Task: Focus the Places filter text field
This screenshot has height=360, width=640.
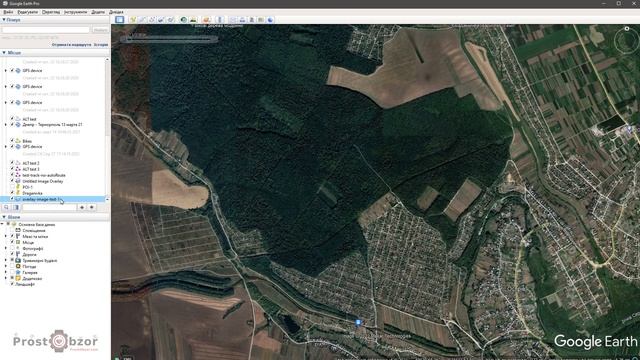Action: [49, 207]
